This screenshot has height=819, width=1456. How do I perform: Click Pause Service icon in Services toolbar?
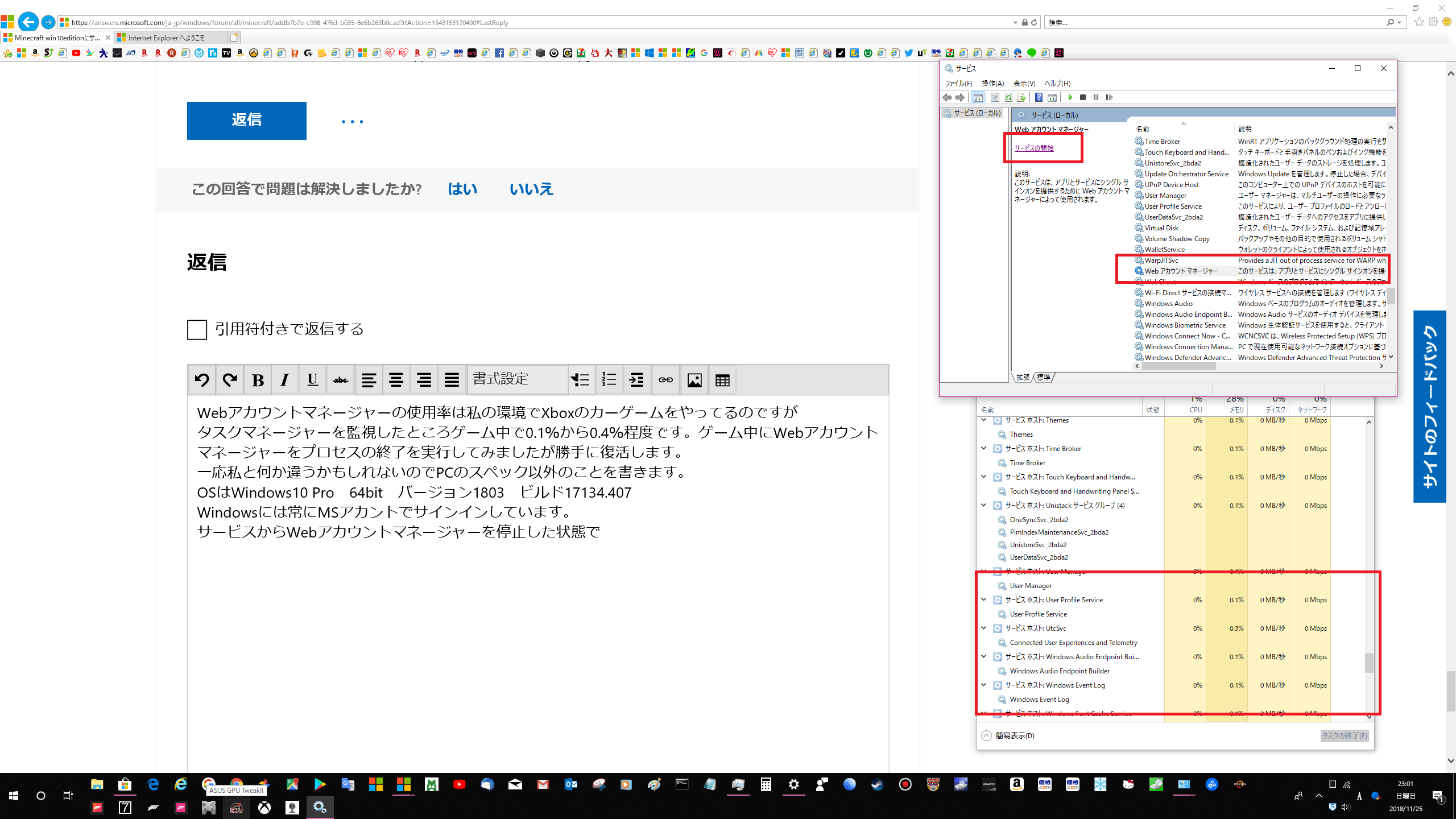[1096, 97]
